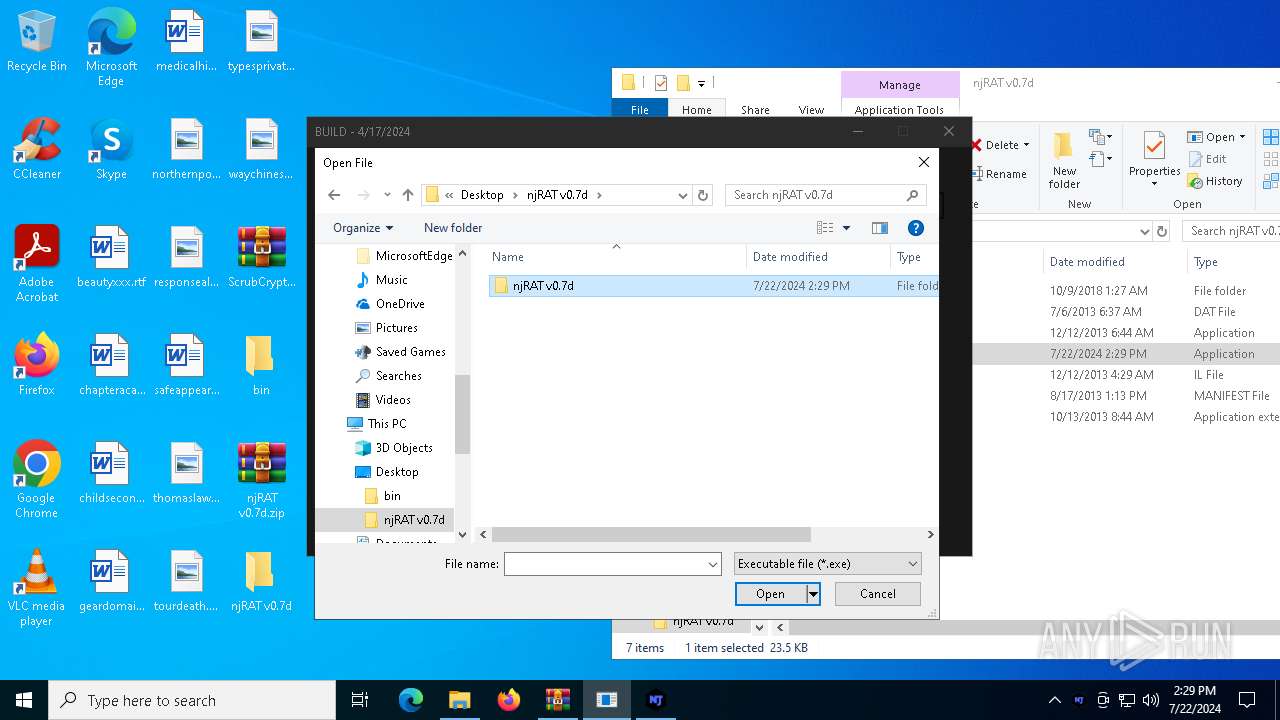Click the dialog Help question mark icon
The height and width of the screenshot is (720, 1280).
click(x=914, y=228)
